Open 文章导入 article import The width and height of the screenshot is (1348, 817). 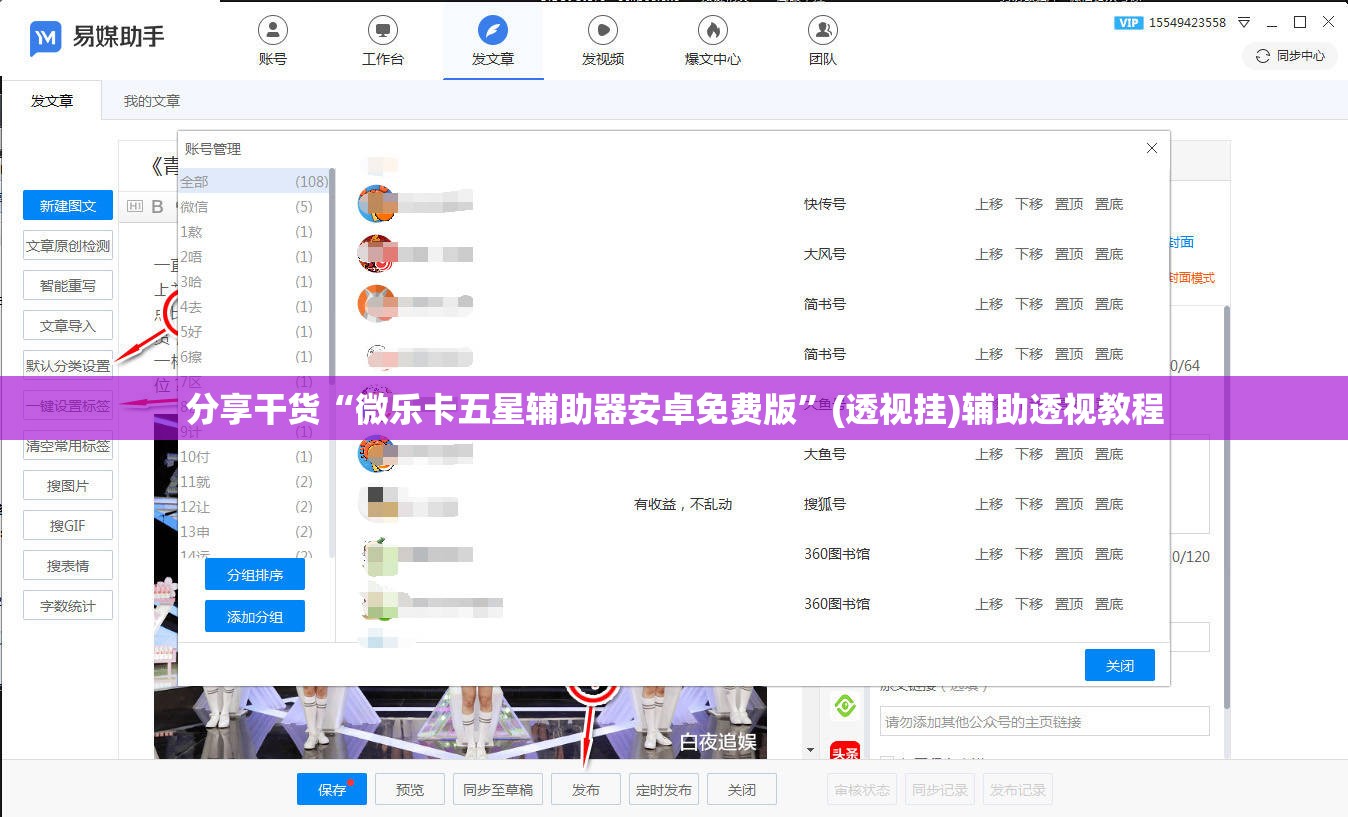click(68, 326)
